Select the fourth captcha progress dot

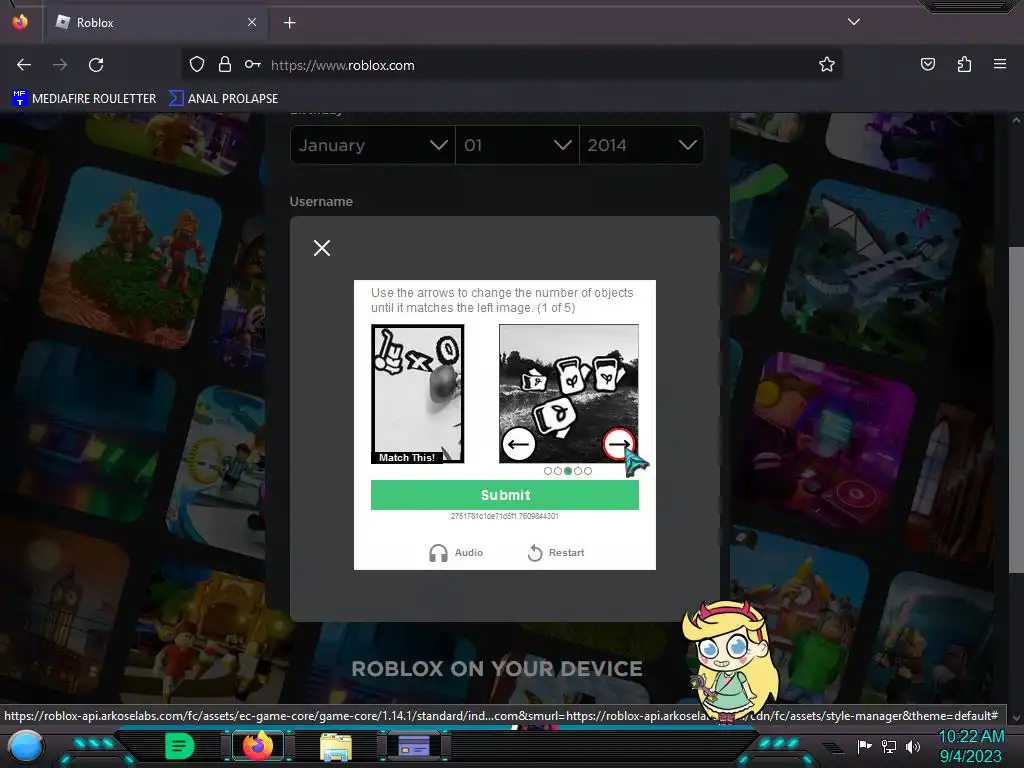coord(578,471)
